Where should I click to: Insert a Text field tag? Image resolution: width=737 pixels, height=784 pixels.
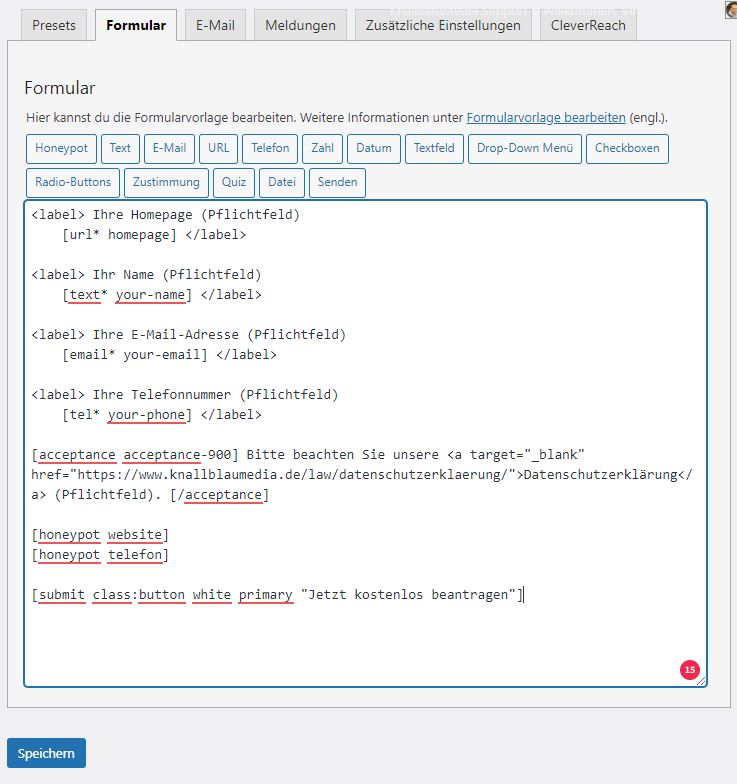point(120,148)
